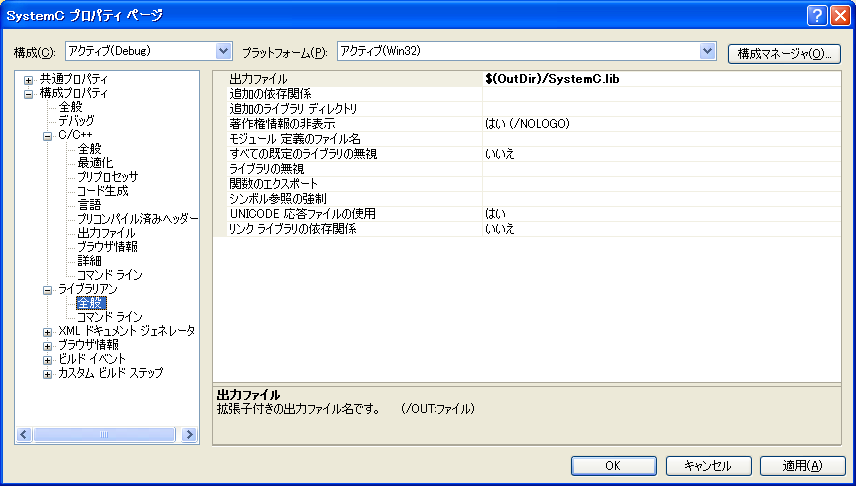856x486 pixels.
Task: Click the help question mark icon
Action: click(817, 16)
